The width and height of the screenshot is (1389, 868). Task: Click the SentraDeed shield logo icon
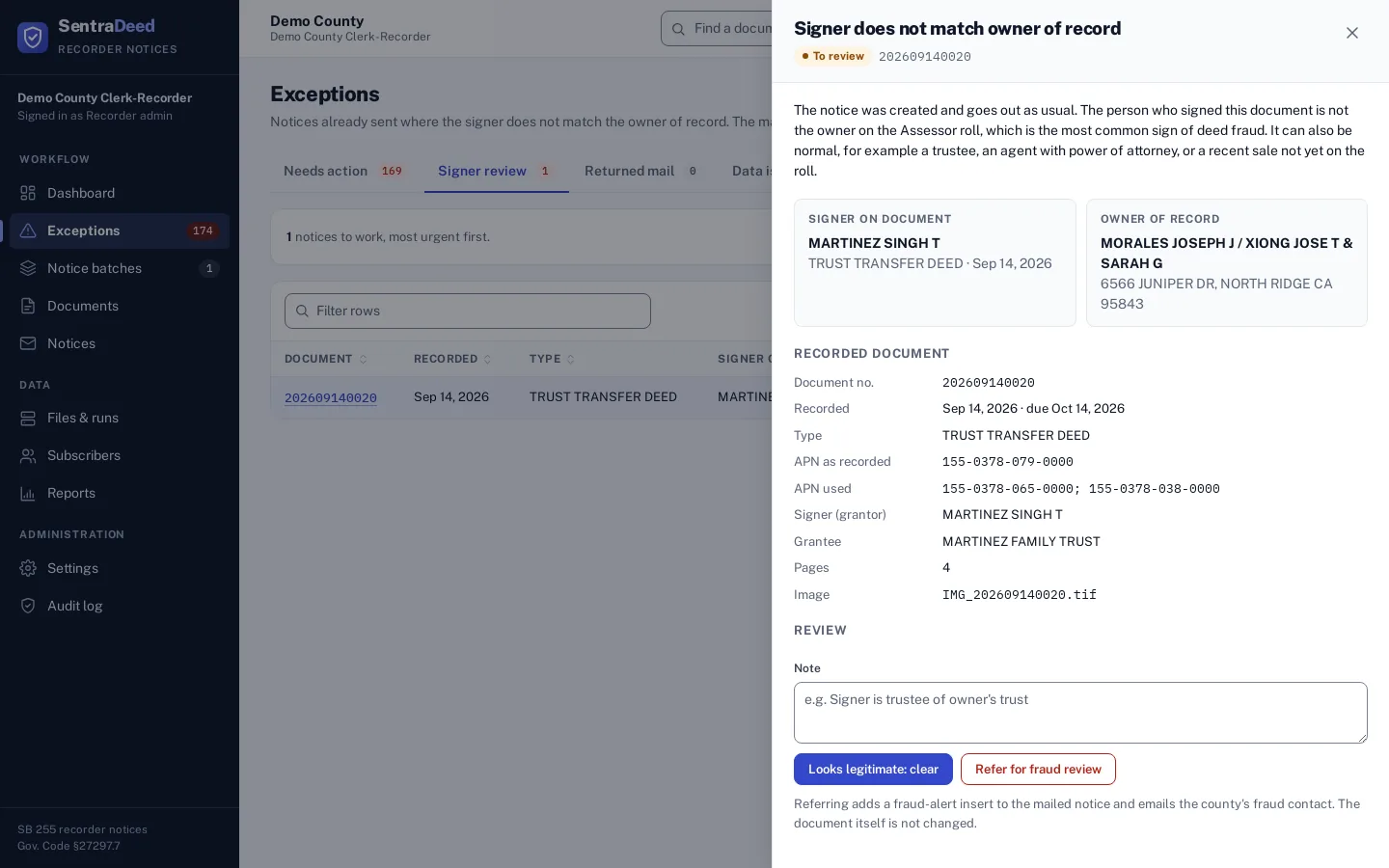coord(33,37)
